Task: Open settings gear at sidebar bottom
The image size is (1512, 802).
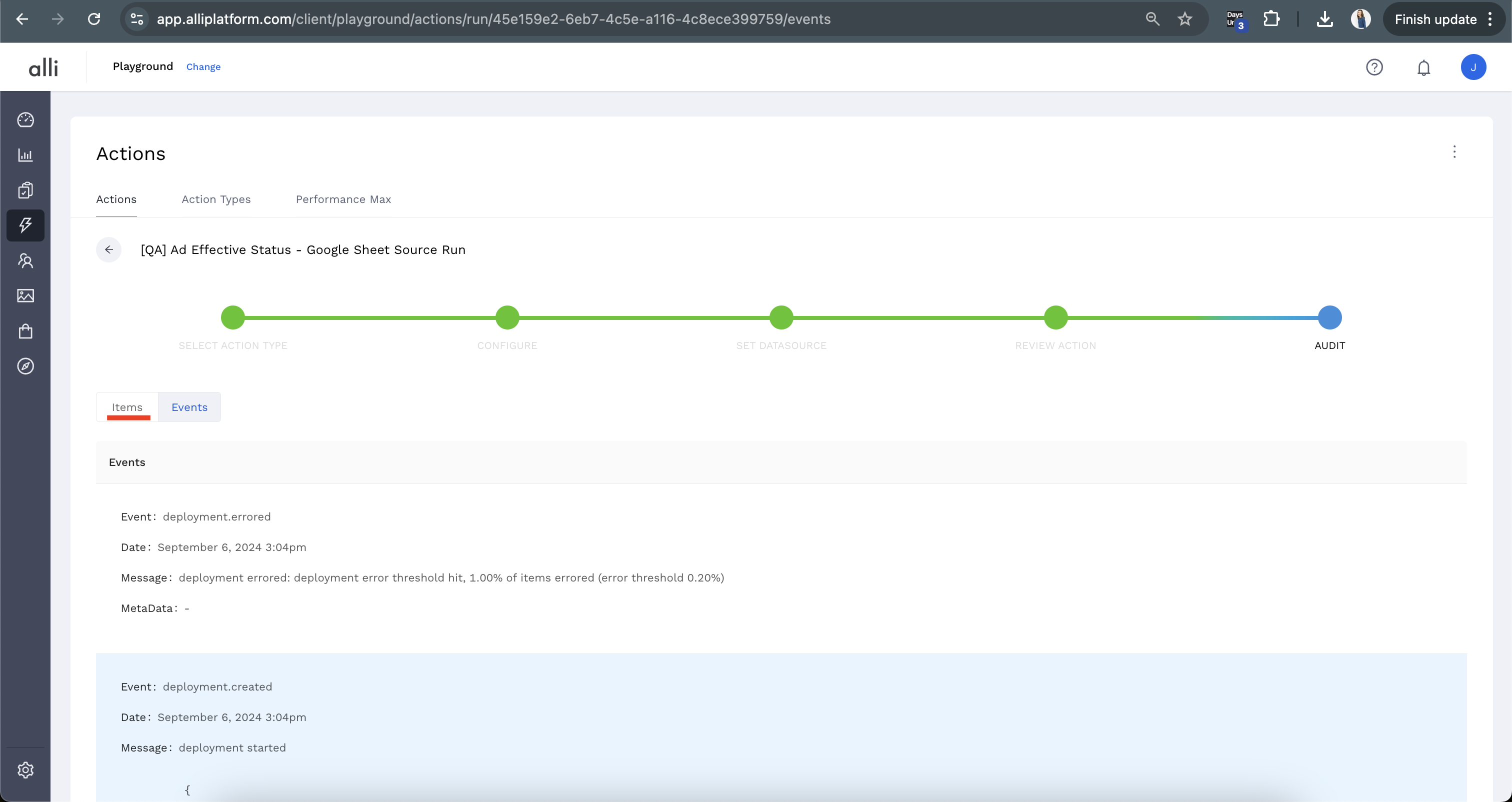Action: tap(25, 769)
